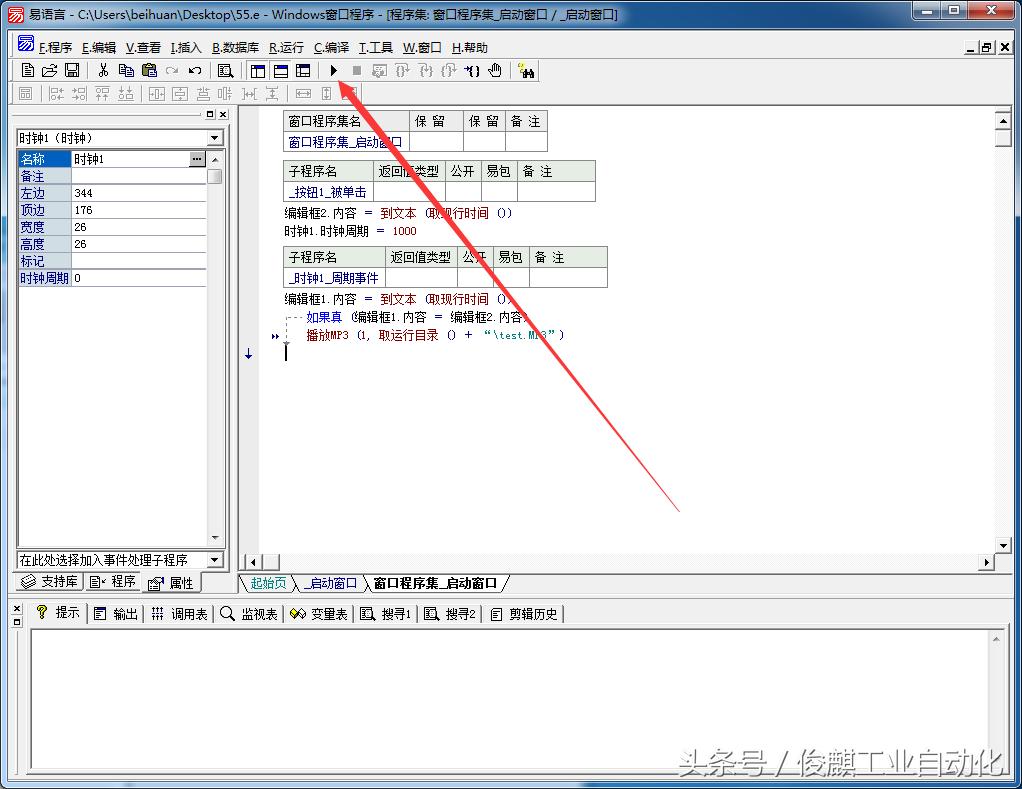
Task: Select the Cut tool in the toolbar
Action: (x=102, y=71)
